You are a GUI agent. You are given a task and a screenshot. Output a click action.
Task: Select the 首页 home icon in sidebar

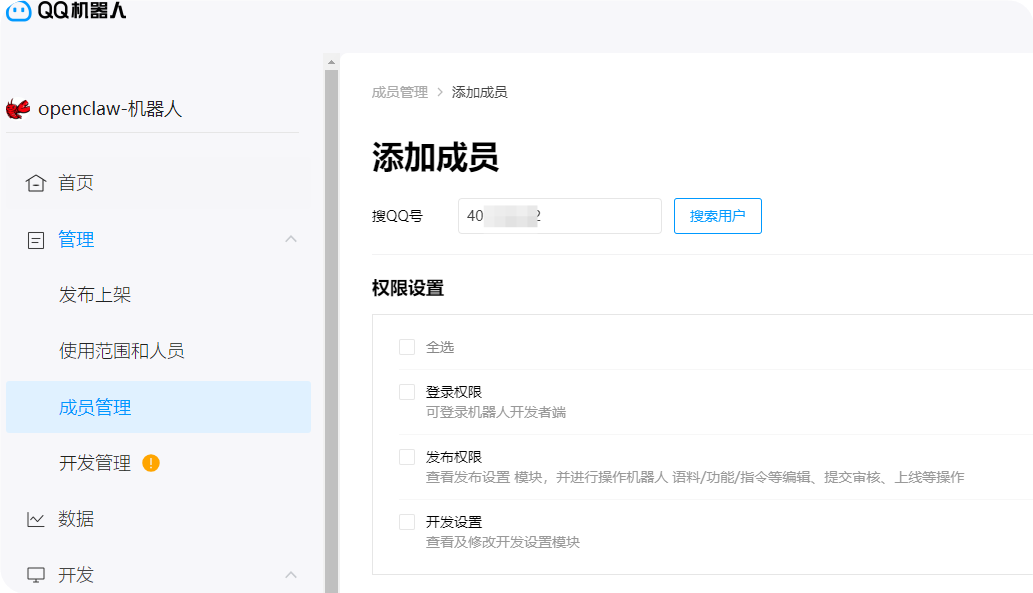click(x=35, y=183)
